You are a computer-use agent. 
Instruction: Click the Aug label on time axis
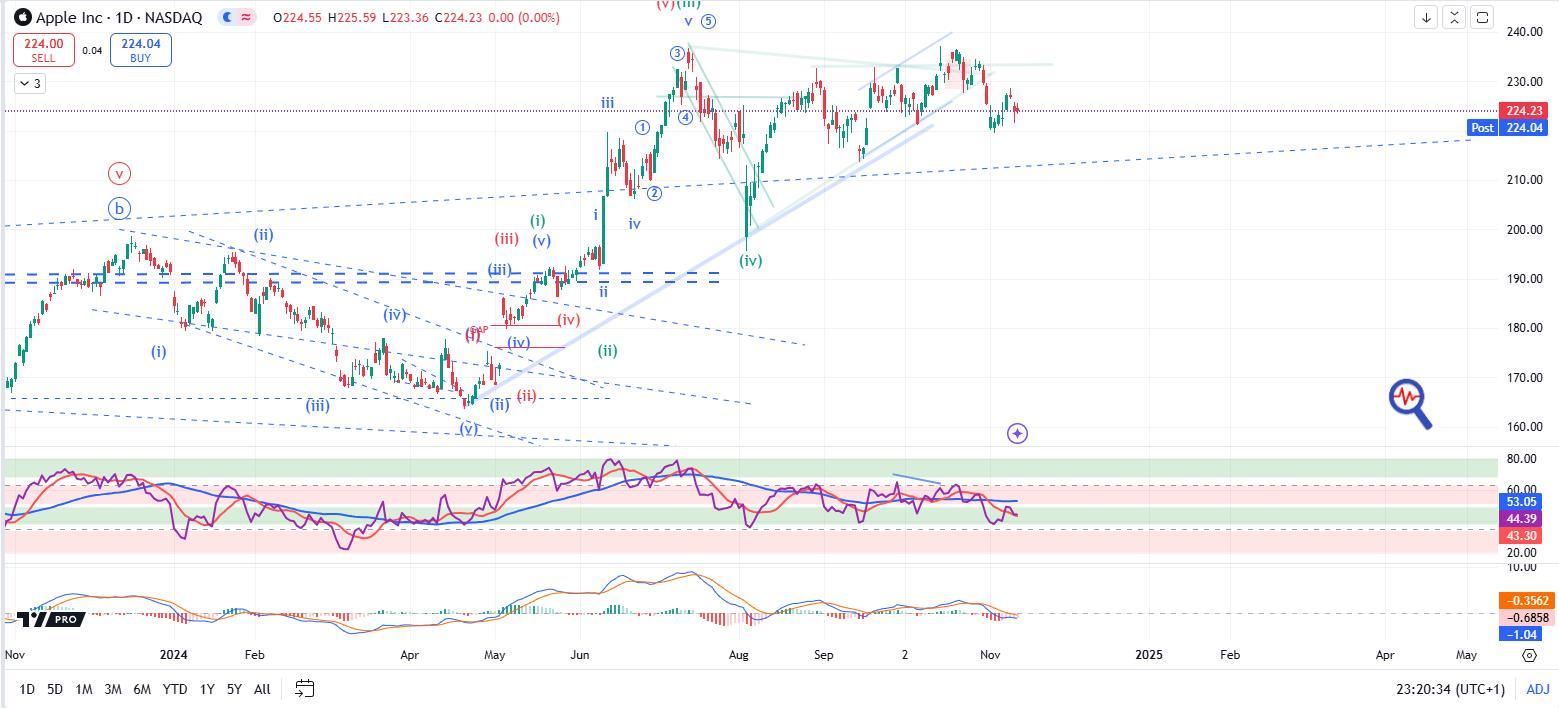pos(739,655)
